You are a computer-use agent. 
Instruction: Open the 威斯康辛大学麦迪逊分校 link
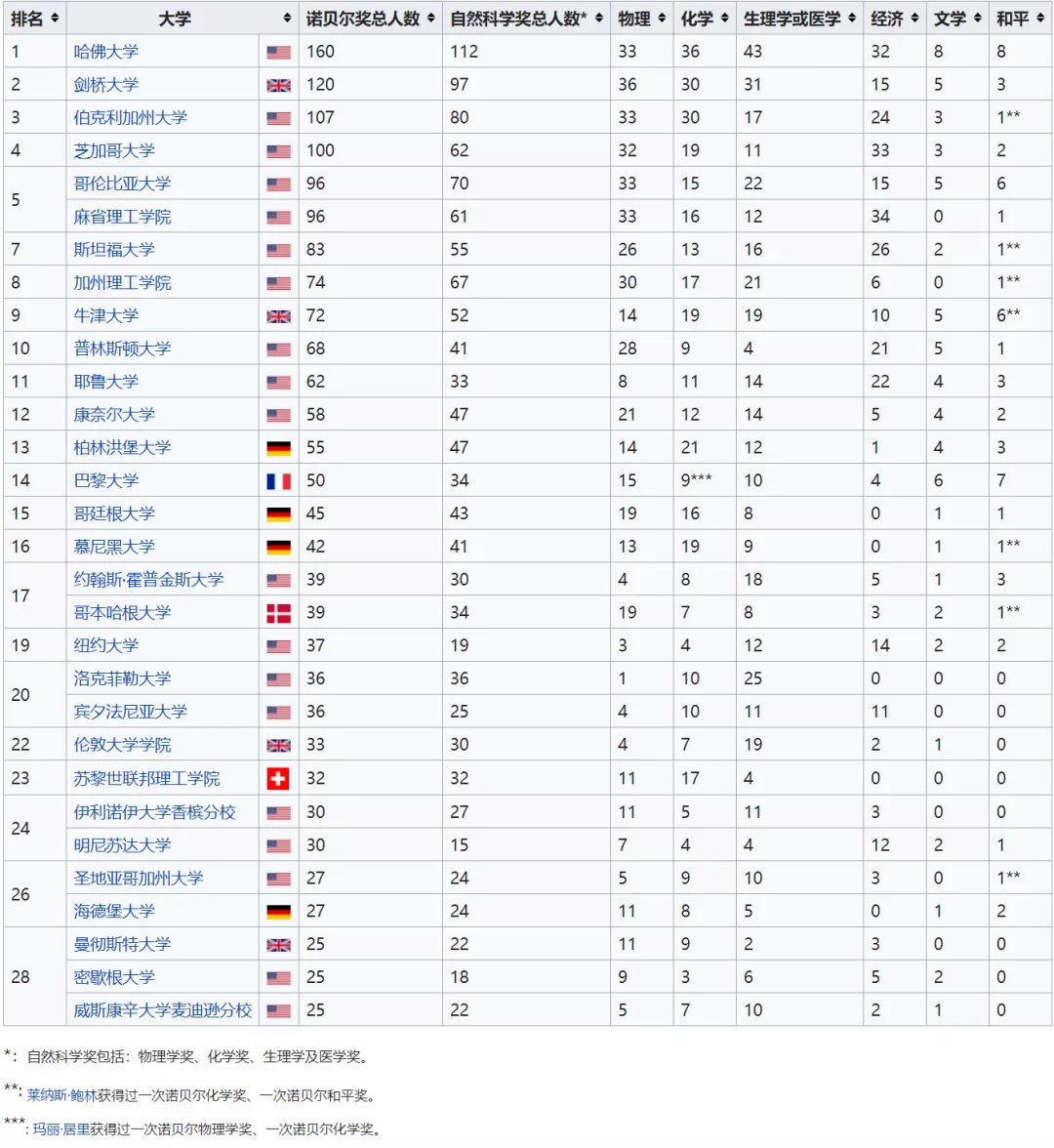pyautogui.click(x=162, y=1010)
